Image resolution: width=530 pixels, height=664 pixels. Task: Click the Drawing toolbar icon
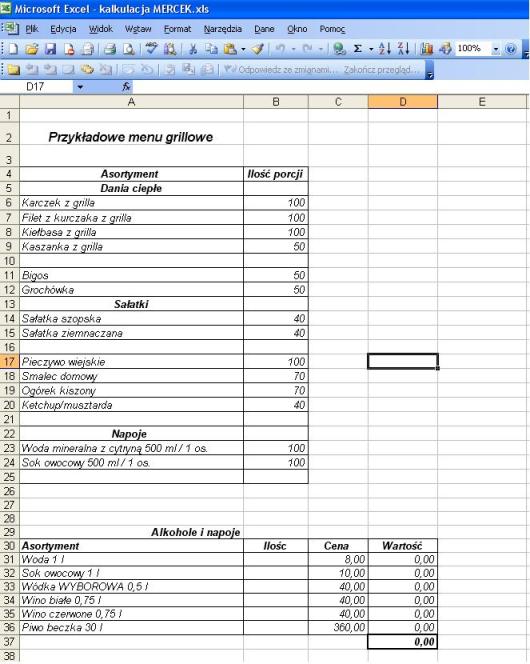click(445, 49)
